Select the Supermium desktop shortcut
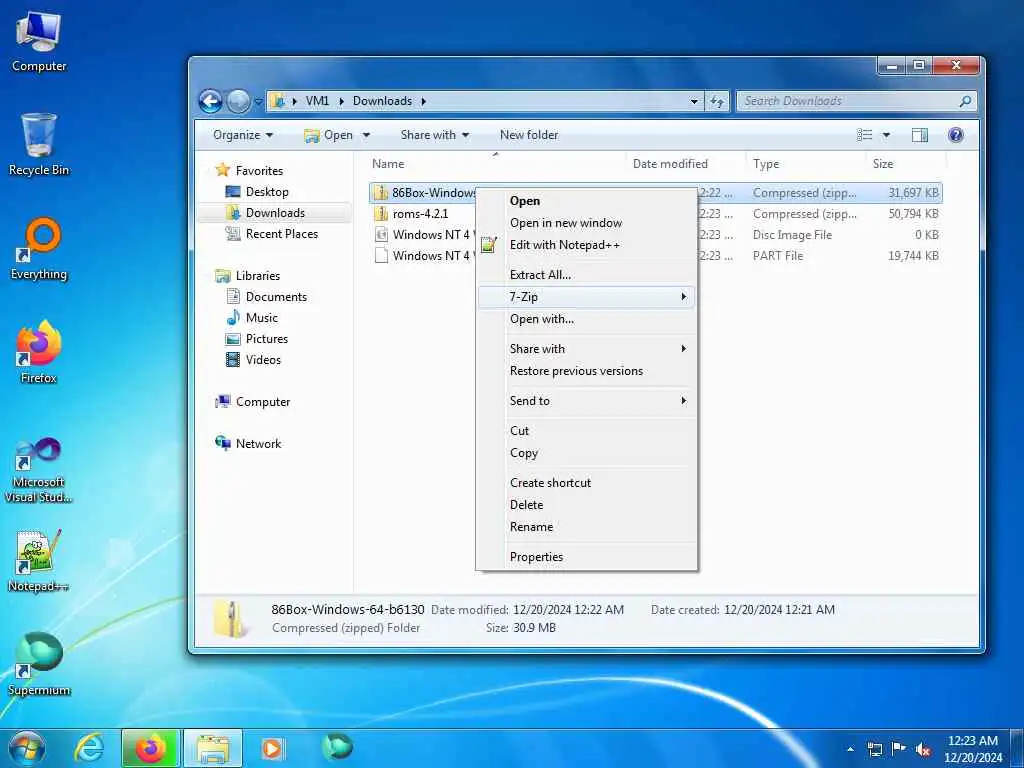The image size is (1024, 768). pyautogui.click(x=39, y=664)
